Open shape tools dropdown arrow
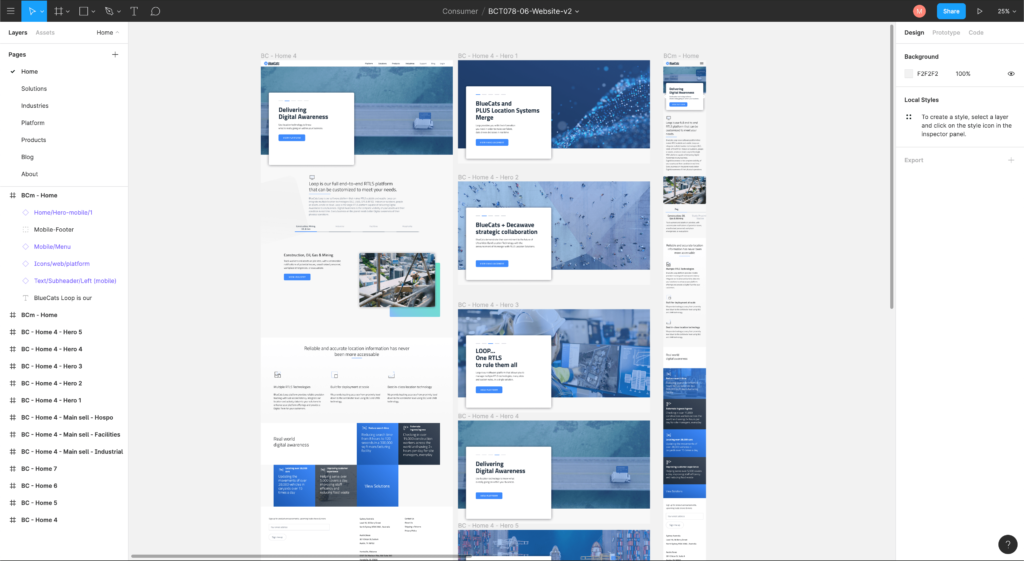 click(x=93, y=12)
